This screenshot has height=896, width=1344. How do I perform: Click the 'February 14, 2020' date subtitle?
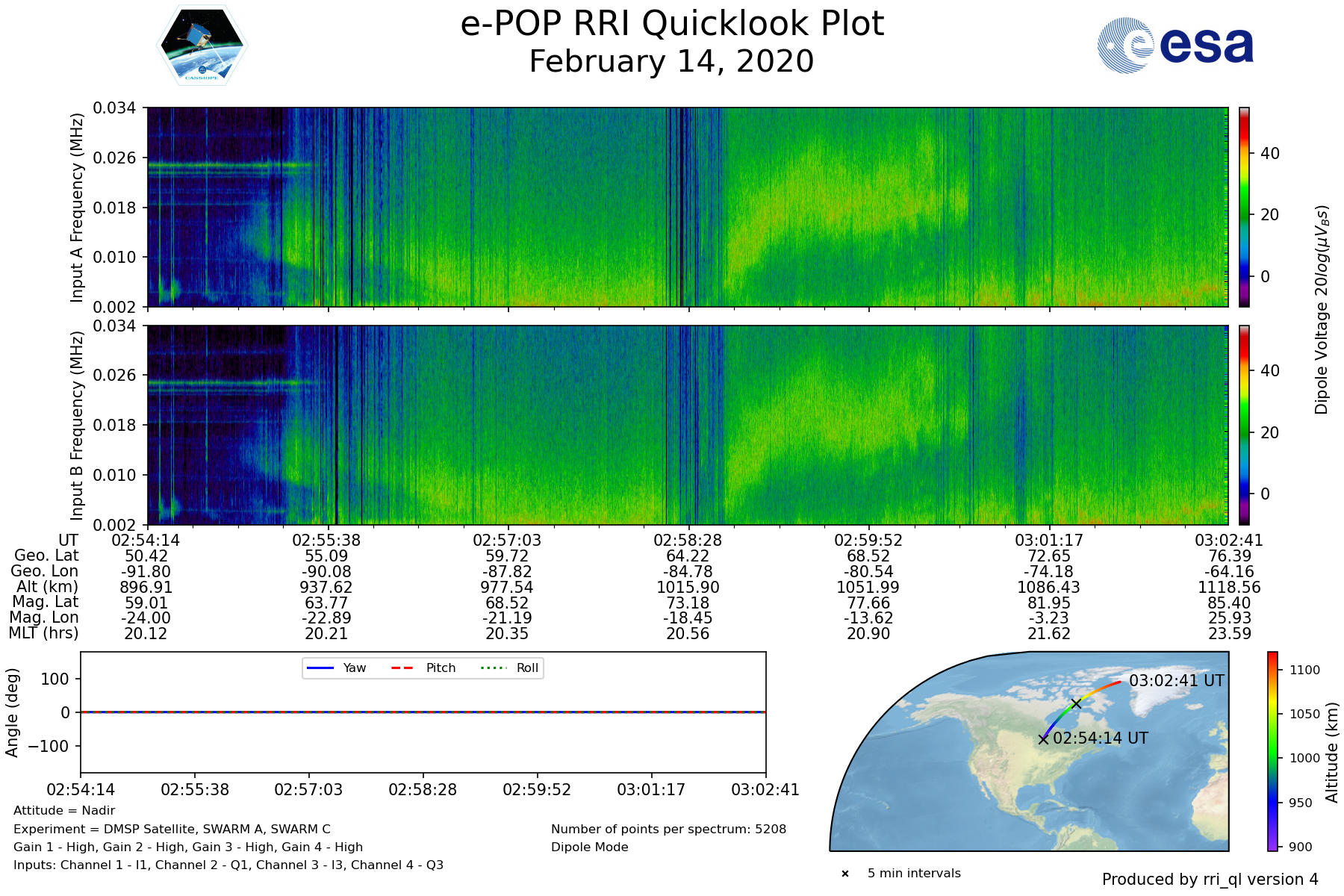click(671, 61)
